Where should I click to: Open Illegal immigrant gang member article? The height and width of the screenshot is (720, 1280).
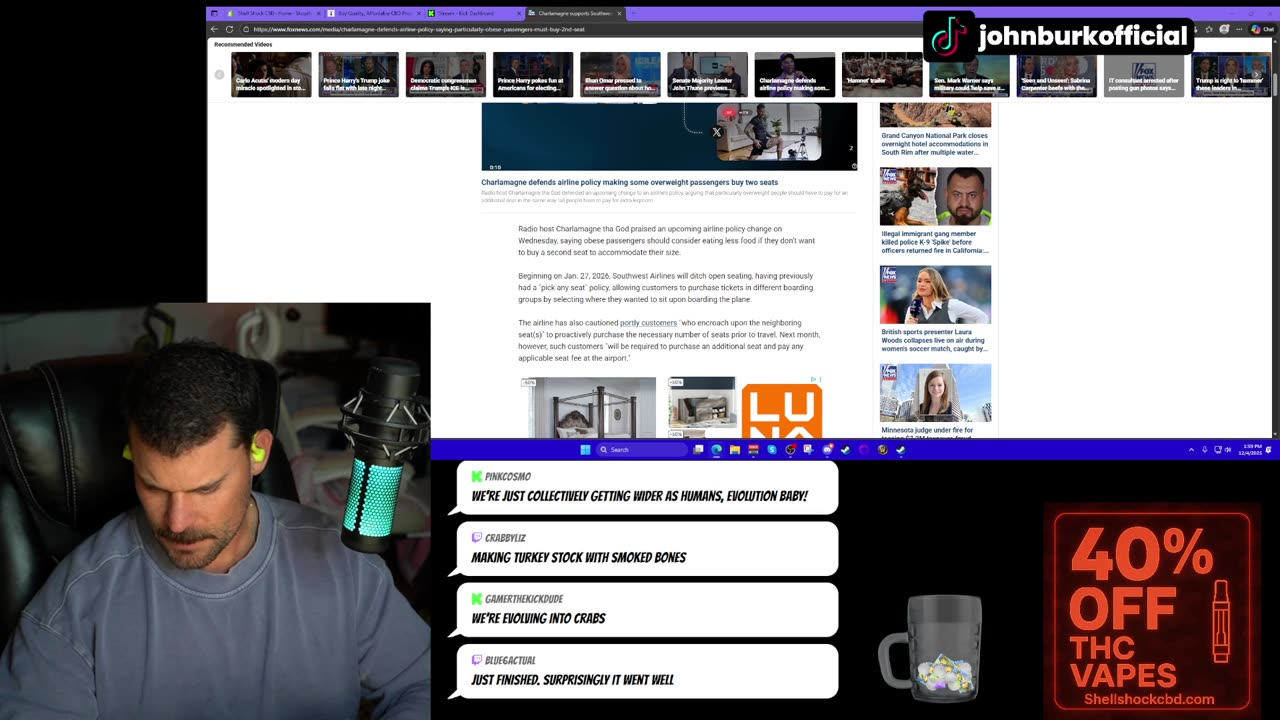coord(935,242)
